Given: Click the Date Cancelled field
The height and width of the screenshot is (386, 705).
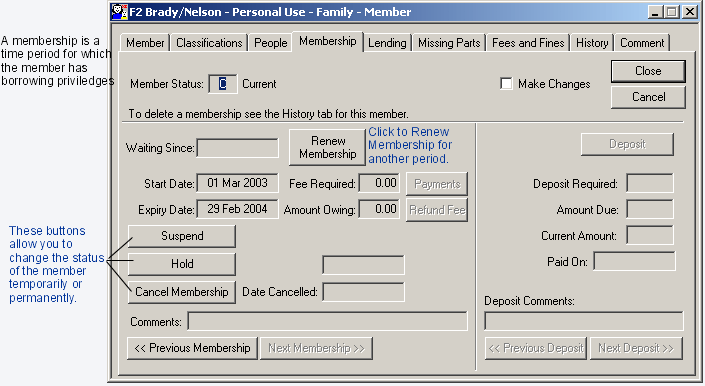Looking at the screenshot, I should pyautogui.click(x=363, y=292).
